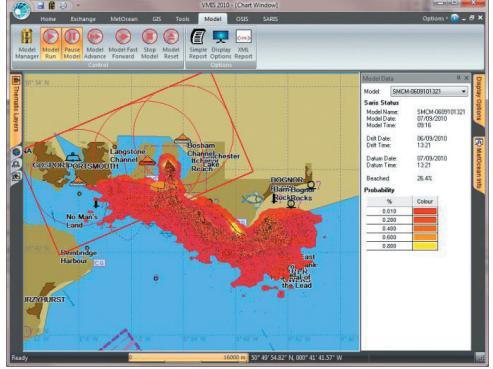Screen dimensions: 493x369
Task: Toggle pin on Model Data panel
Action: (458, 78)
